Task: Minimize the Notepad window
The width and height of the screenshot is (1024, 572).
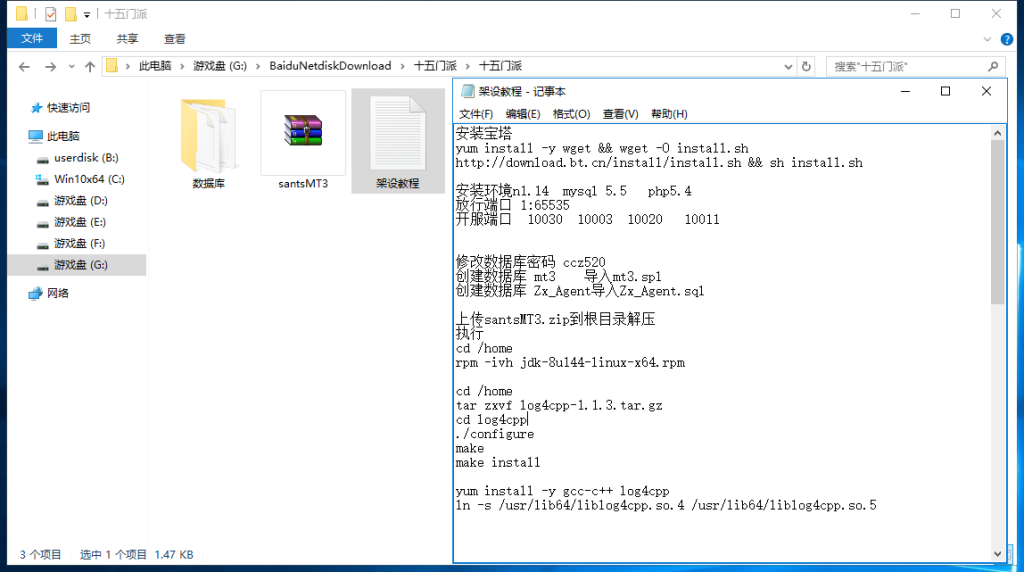Action: 905,91
